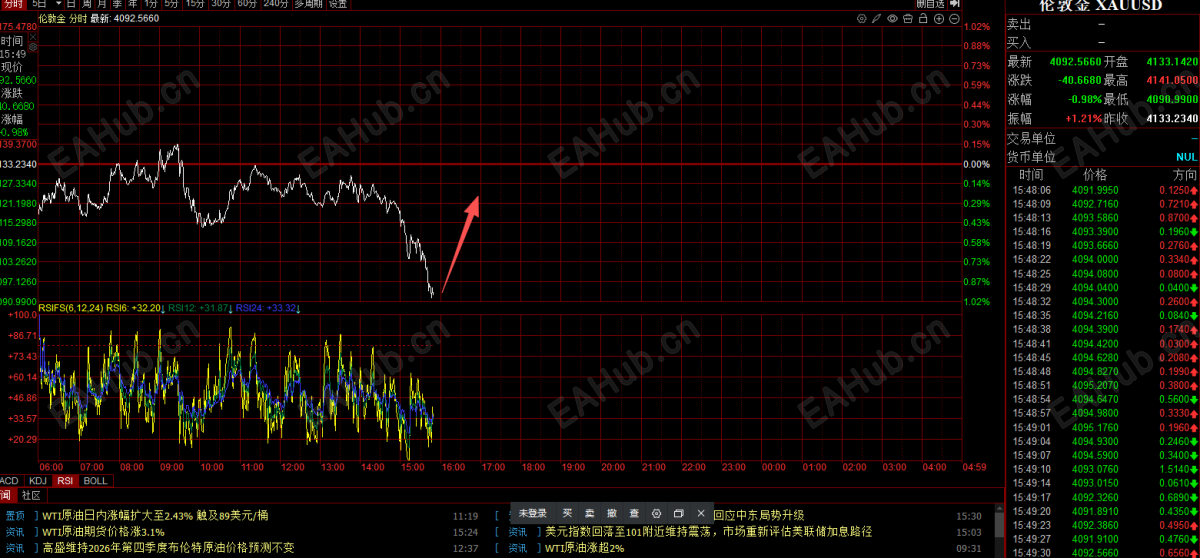Image resolution: width=1200 pixels, height=558 pixels.
Task: Click 未登录 login status button
Action: pyautogui.click(x=533, y=513)
